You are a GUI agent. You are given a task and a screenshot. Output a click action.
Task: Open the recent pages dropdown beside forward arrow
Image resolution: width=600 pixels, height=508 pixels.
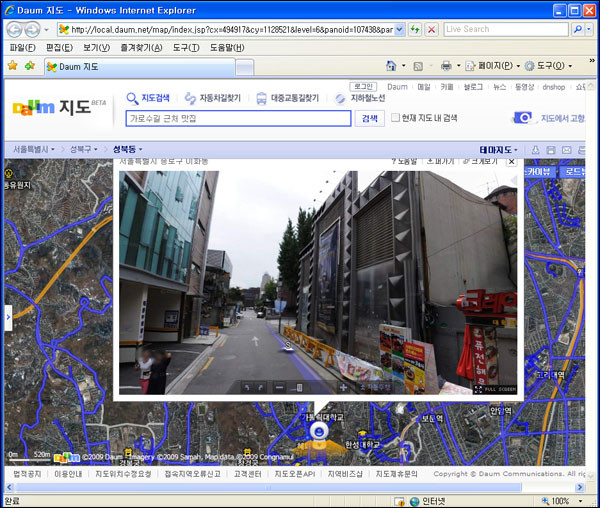pos(46,29)
